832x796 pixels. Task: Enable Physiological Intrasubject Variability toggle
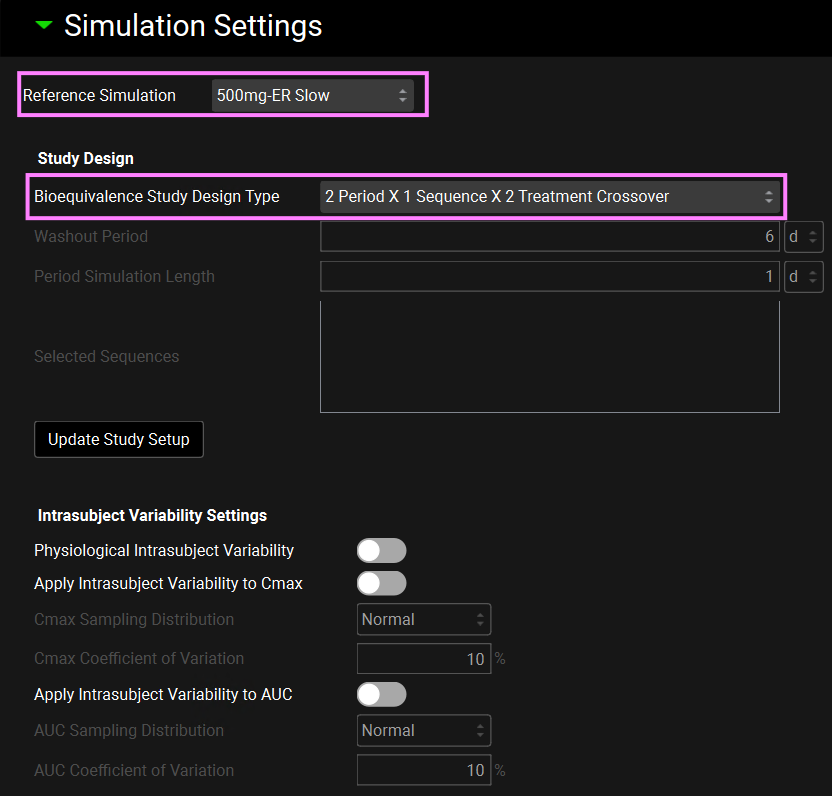click(382, 551)
